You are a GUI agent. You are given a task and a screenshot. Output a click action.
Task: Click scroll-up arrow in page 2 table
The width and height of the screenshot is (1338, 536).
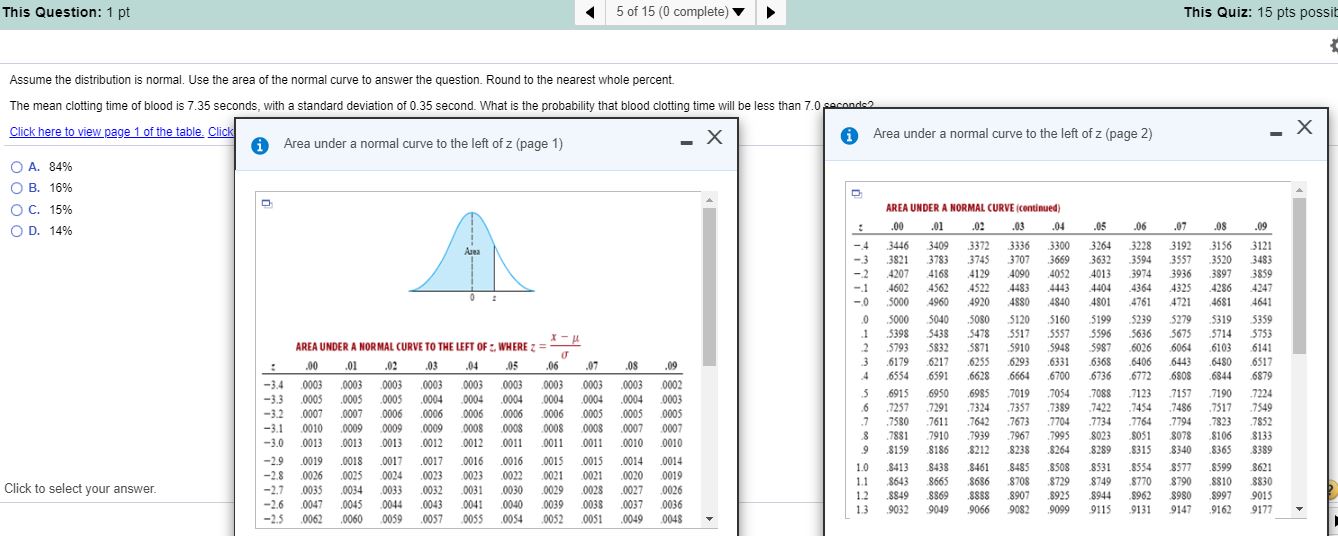1299,190
